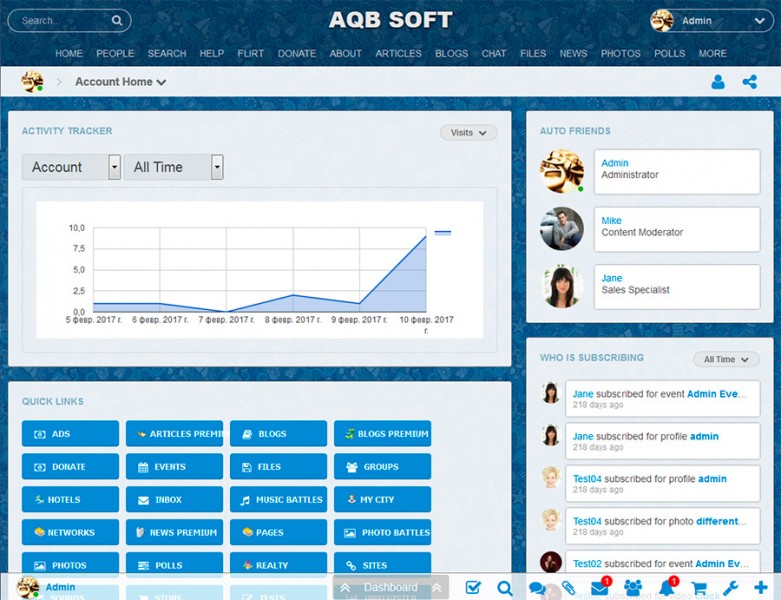
Task: Click the magnifier icon in the search box
Action: click(x=117, y=20)
